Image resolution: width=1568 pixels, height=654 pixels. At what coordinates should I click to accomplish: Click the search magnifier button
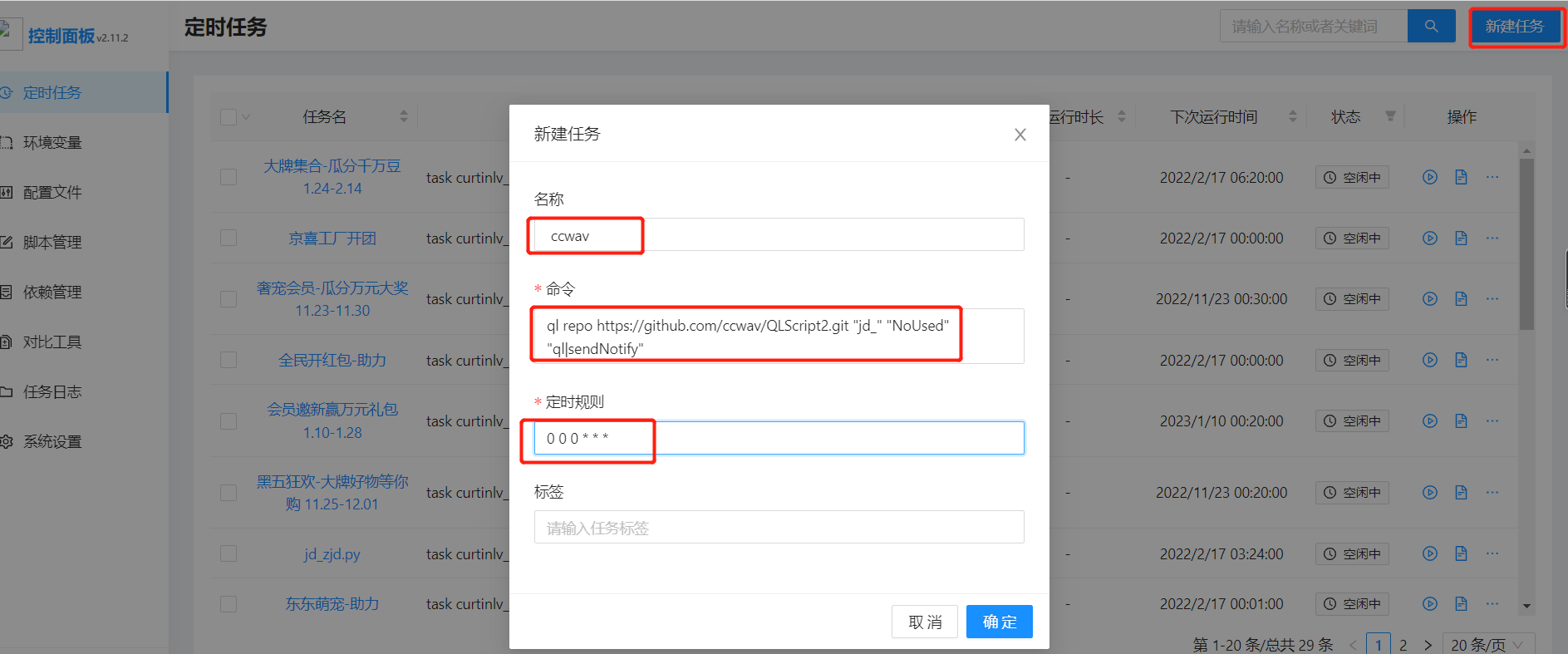pos(1431,27)
